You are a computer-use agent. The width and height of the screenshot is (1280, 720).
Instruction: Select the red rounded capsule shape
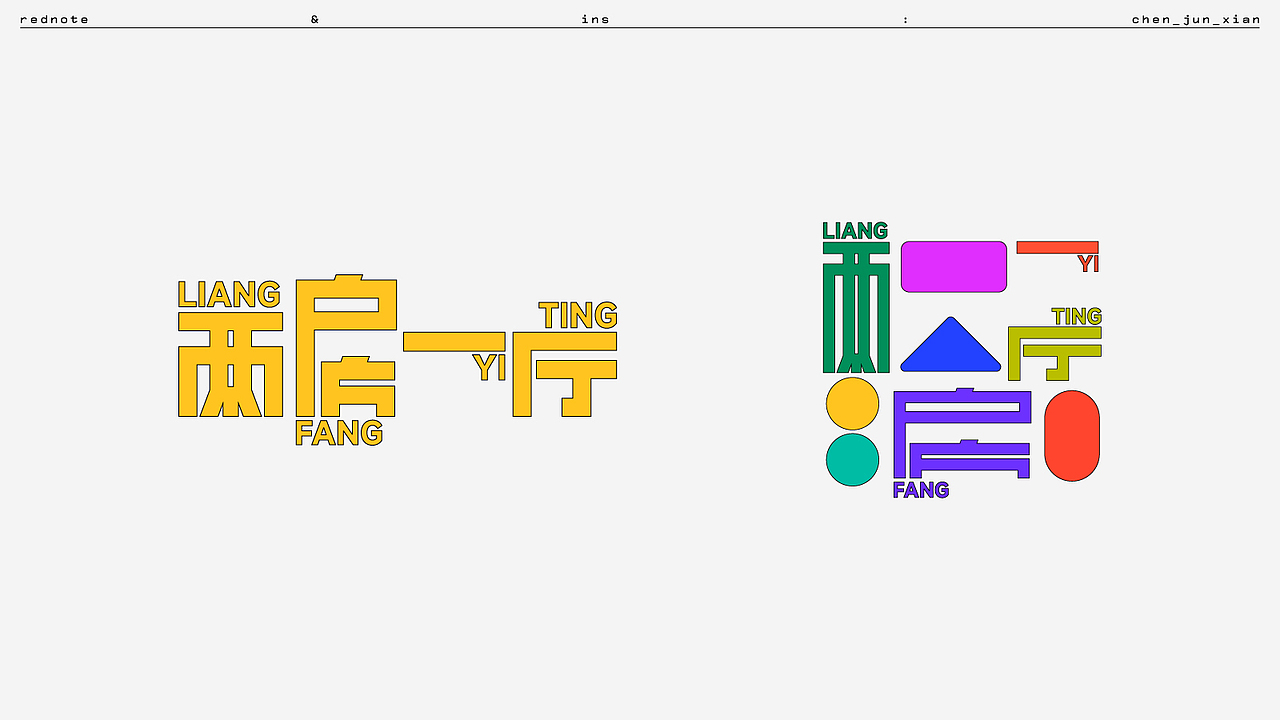point(1072,435)
